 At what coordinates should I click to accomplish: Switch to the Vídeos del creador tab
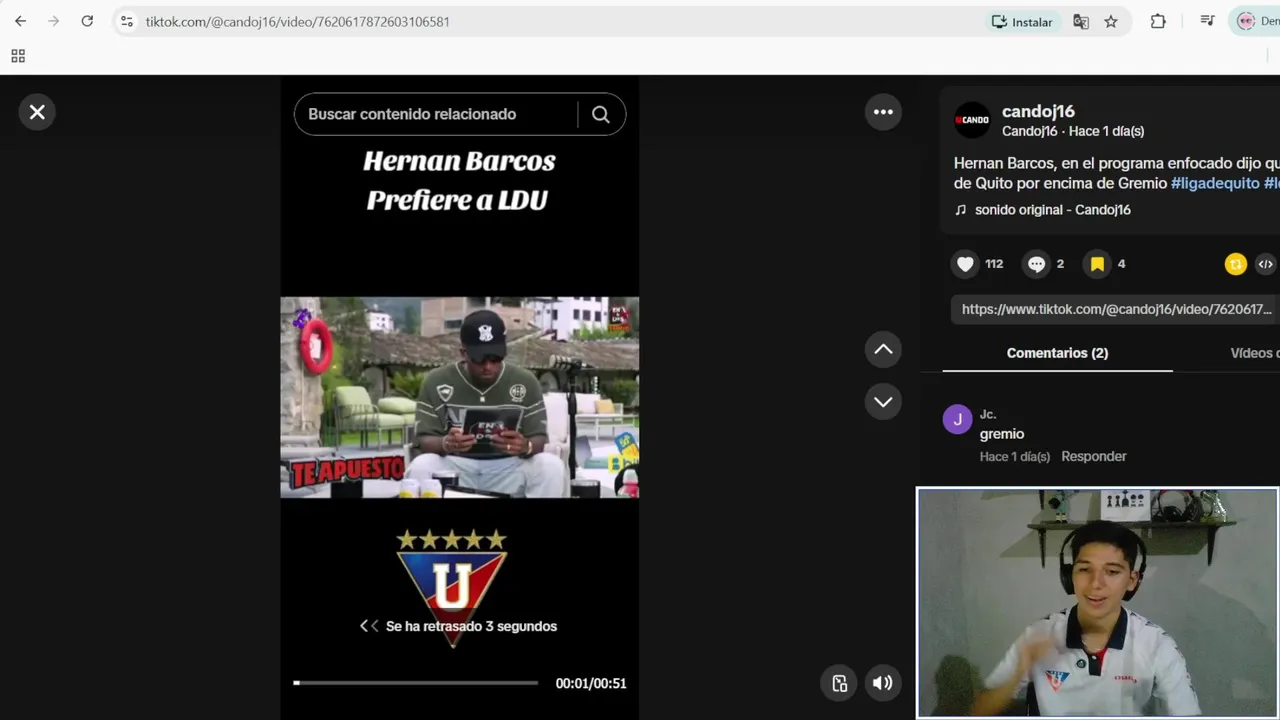[1254, 353]
